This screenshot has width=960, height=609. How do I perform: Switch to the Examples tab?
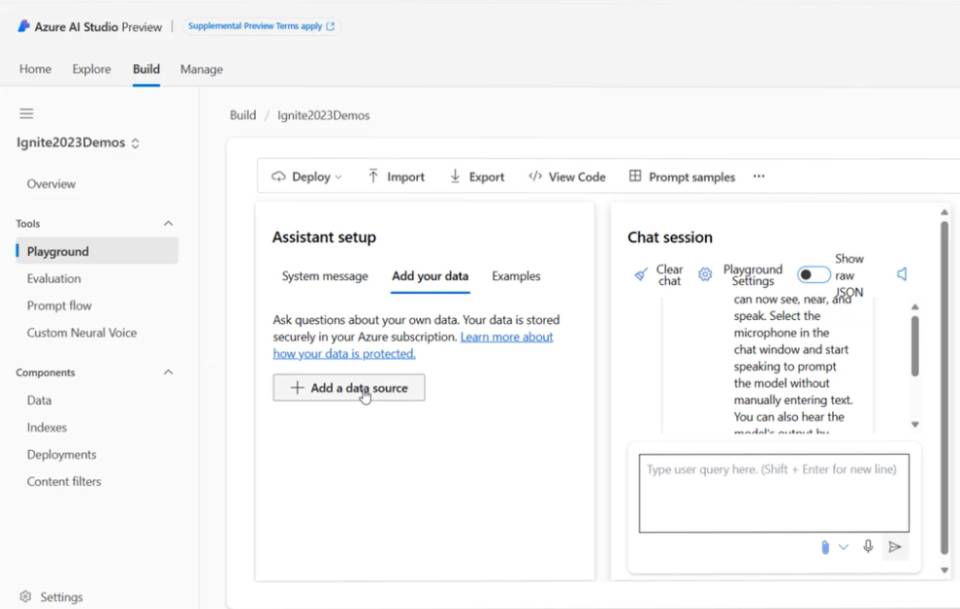click(x=516, y=276)
